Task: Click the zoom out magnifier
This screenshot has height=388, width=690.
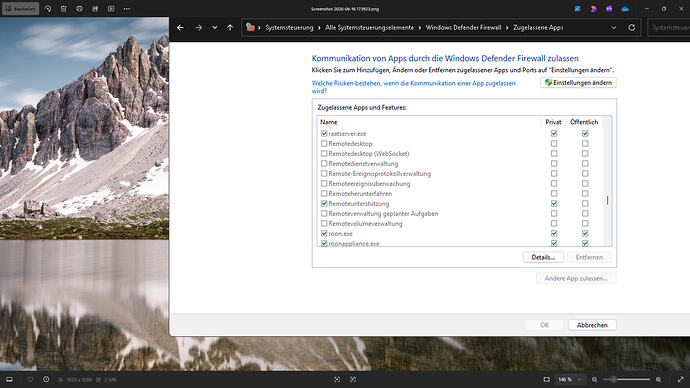Action: tap(595, 379)
